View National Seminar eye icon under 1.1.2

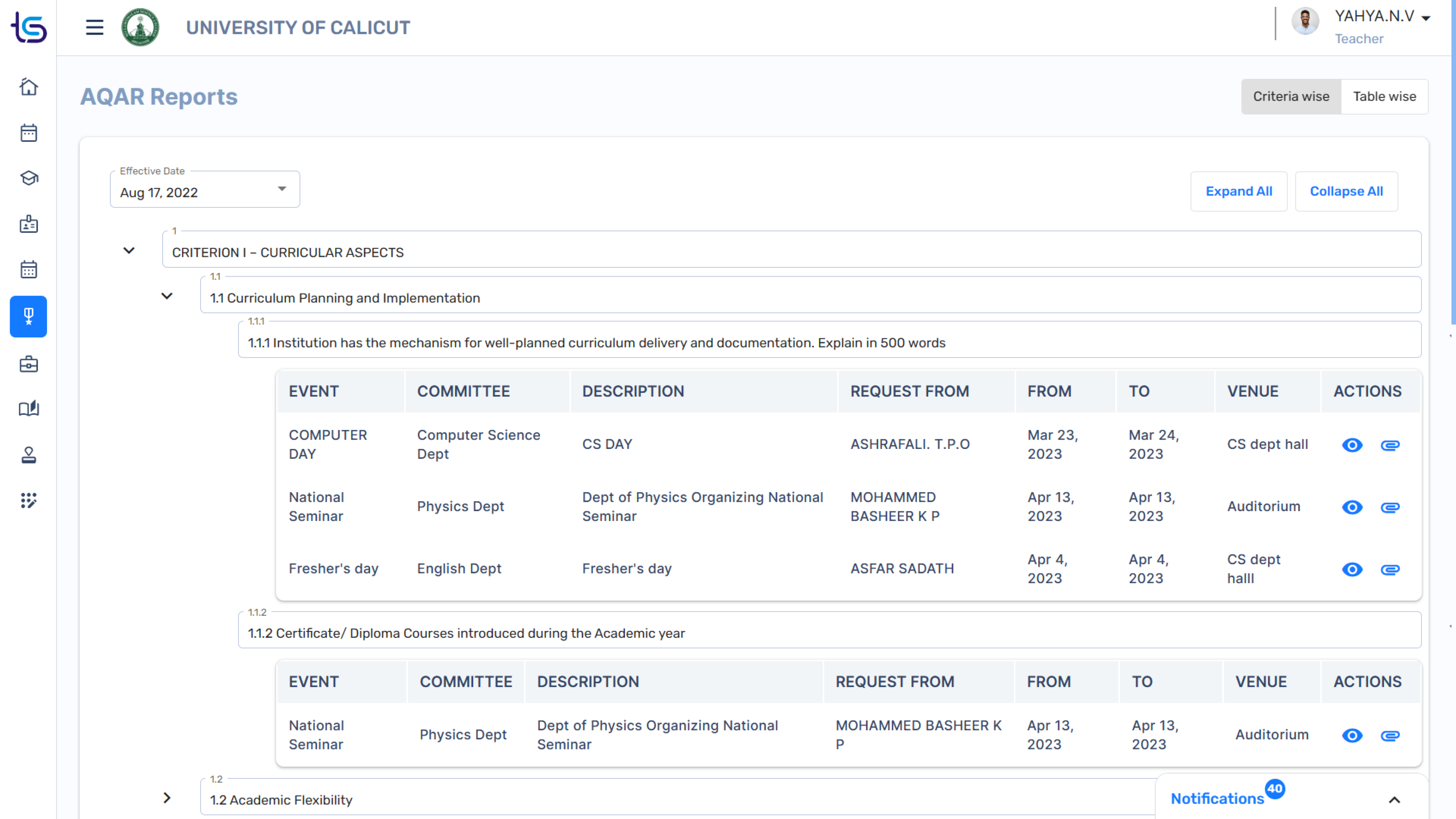pos(1352,736)
